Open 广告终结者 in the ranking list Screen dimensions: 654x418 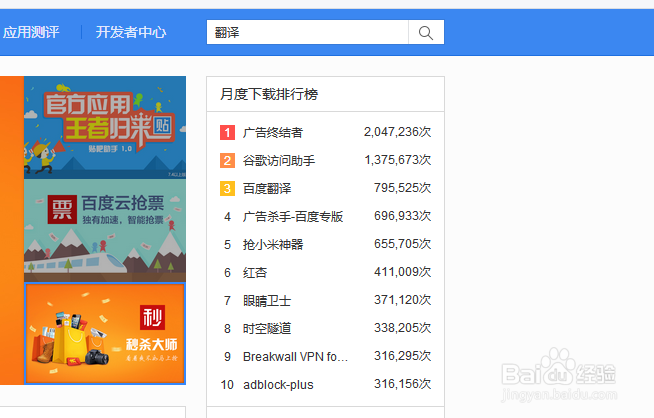(x=273, y=133)
